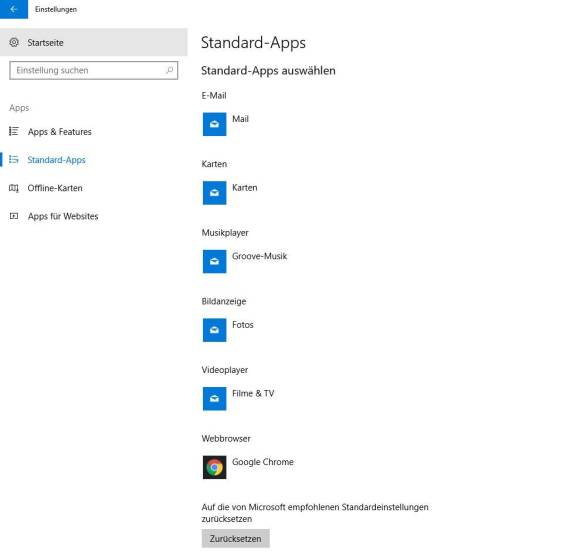The image size is (580, 553).
Task: Click the search magnifier icon
Action: (x=169, y=70)
